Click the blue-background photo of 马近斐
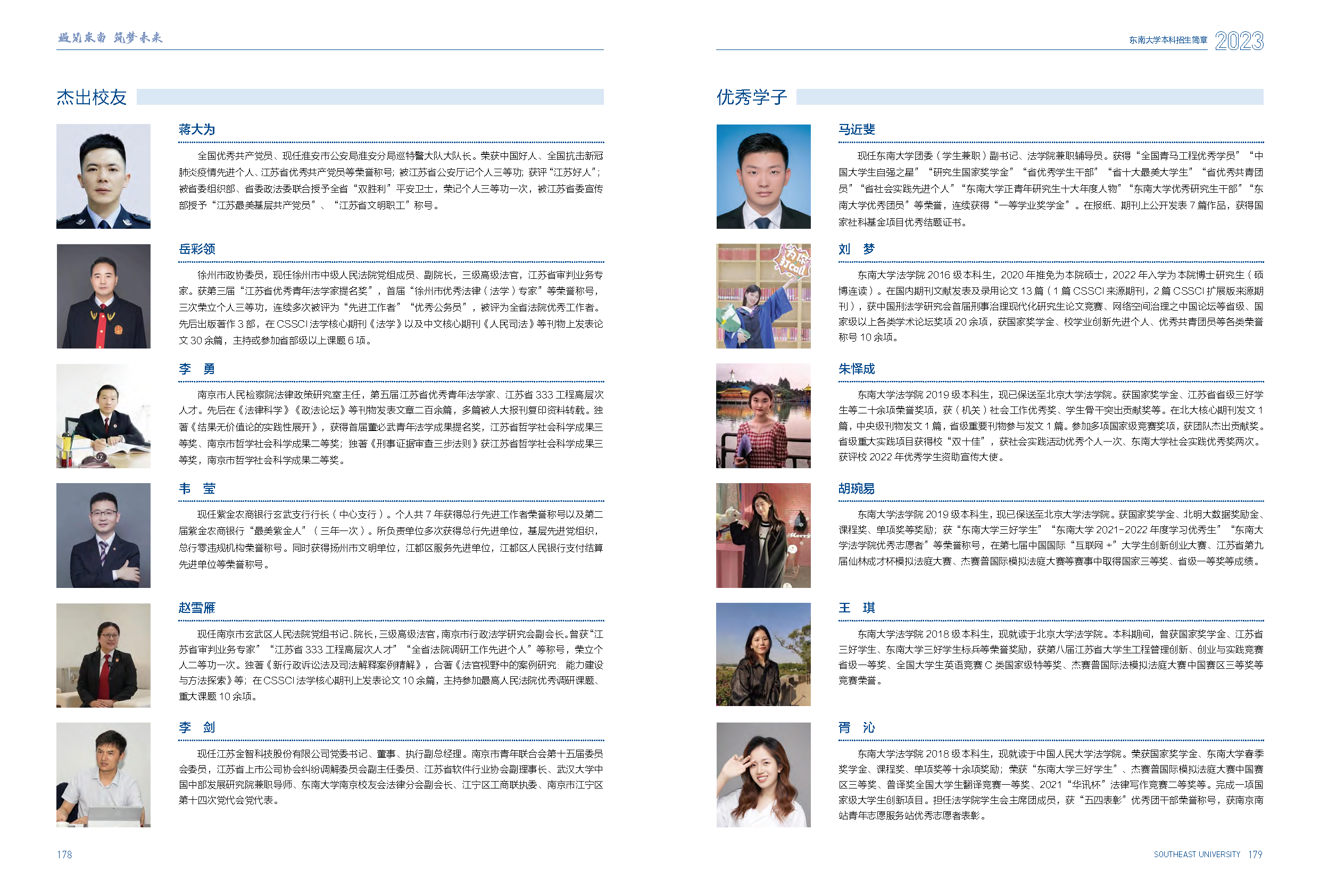The image size is (1320, 896). (x=763, y=176)
